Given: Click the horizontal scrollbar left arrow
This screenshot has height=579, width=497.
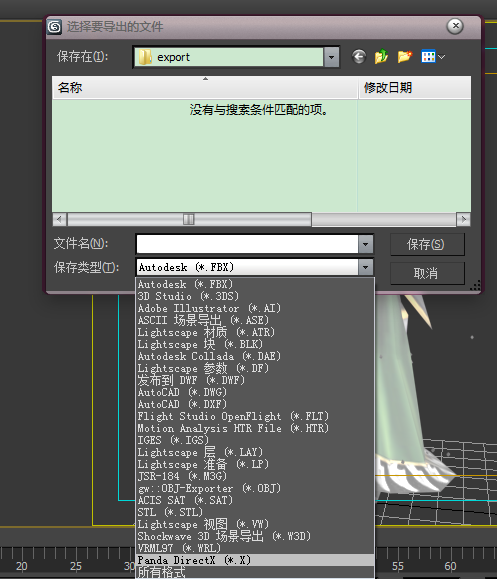Looking at the screenshot, I should tap(59, 220).
